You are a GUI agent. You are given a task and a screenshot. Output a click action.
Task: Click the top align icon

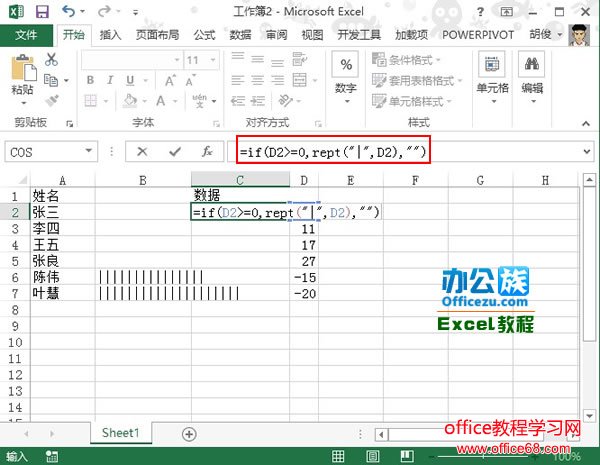[x=238, y=57]
